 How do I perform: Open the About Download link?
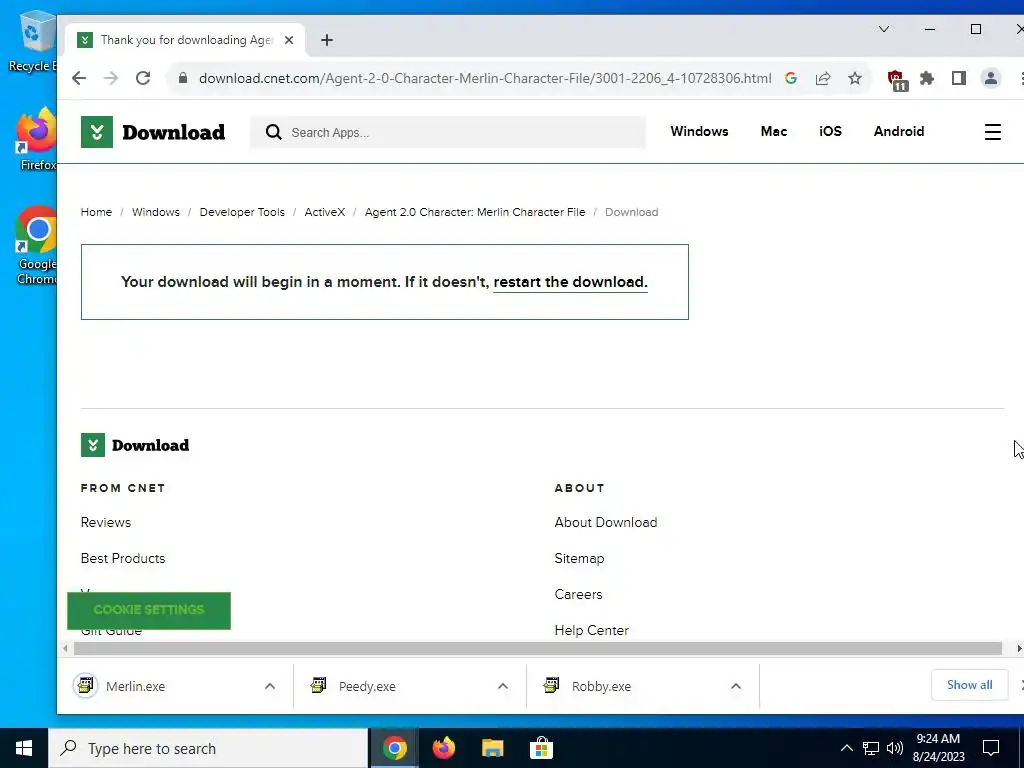coord(605,522)
